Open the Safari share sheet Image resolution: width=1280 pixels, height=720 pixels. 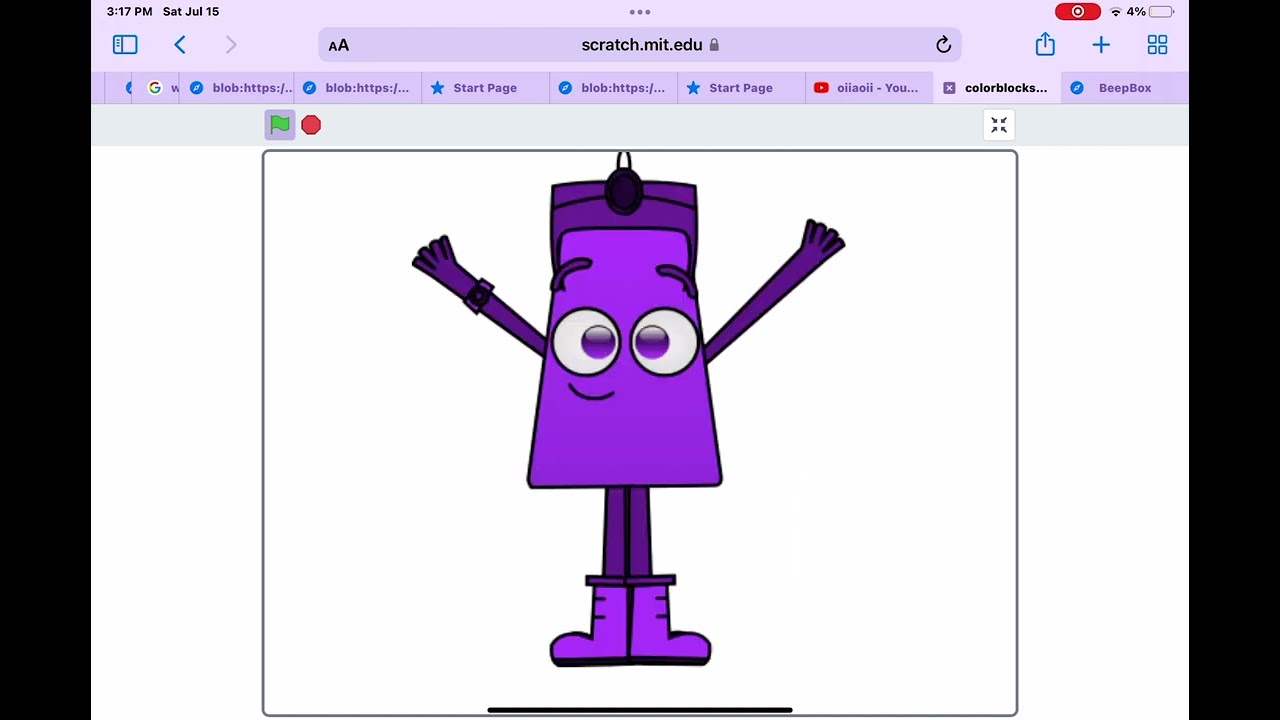pyautogui.click(x=1045, y=44)
